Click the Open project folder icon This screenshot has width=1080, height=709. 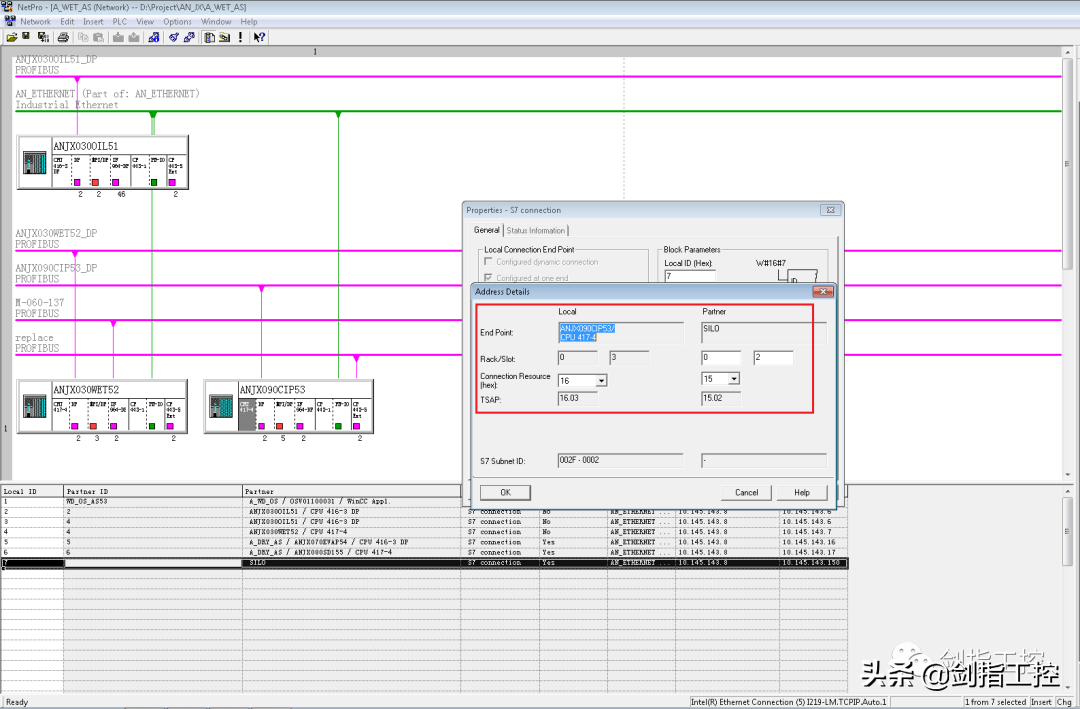coord(12,37)
